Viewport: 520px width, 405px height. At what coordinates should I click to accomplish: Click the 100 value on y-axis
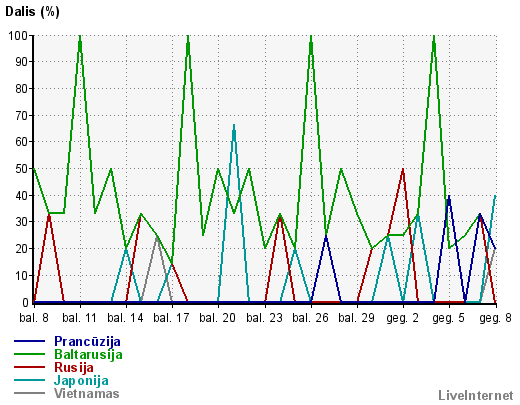point(18,35)
